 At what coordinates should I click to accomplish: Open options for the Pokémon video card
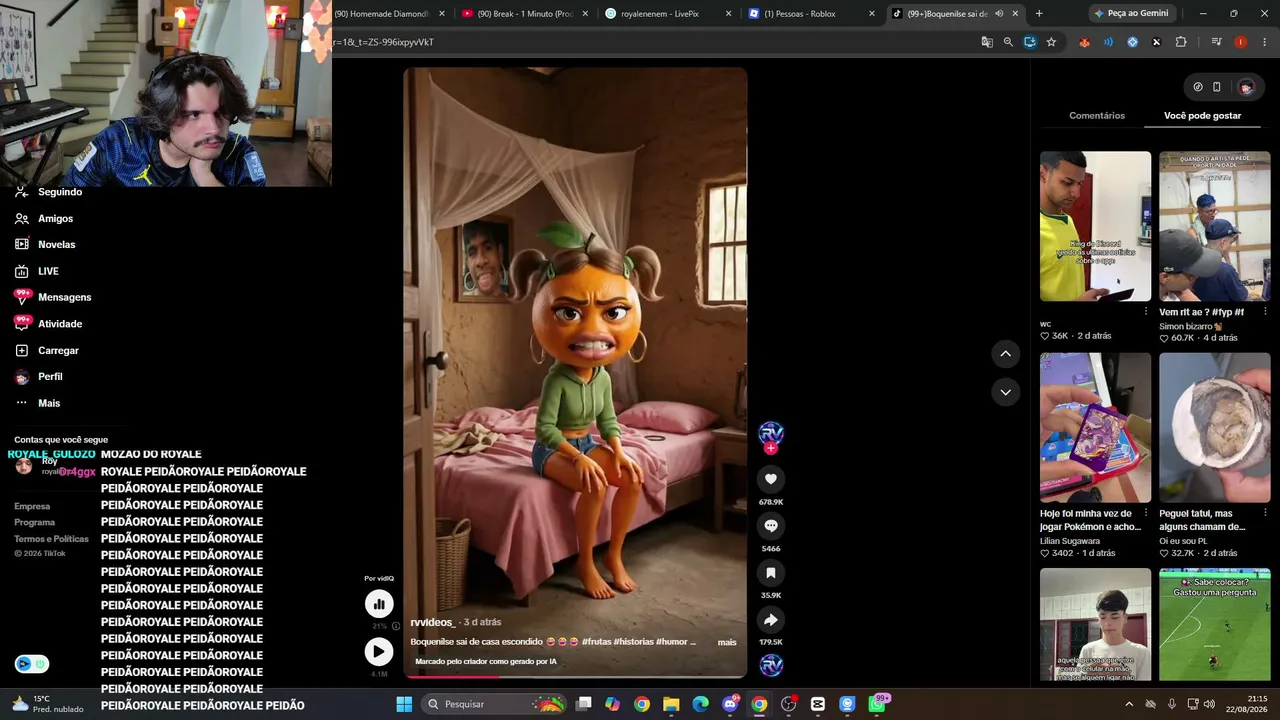1146,513
